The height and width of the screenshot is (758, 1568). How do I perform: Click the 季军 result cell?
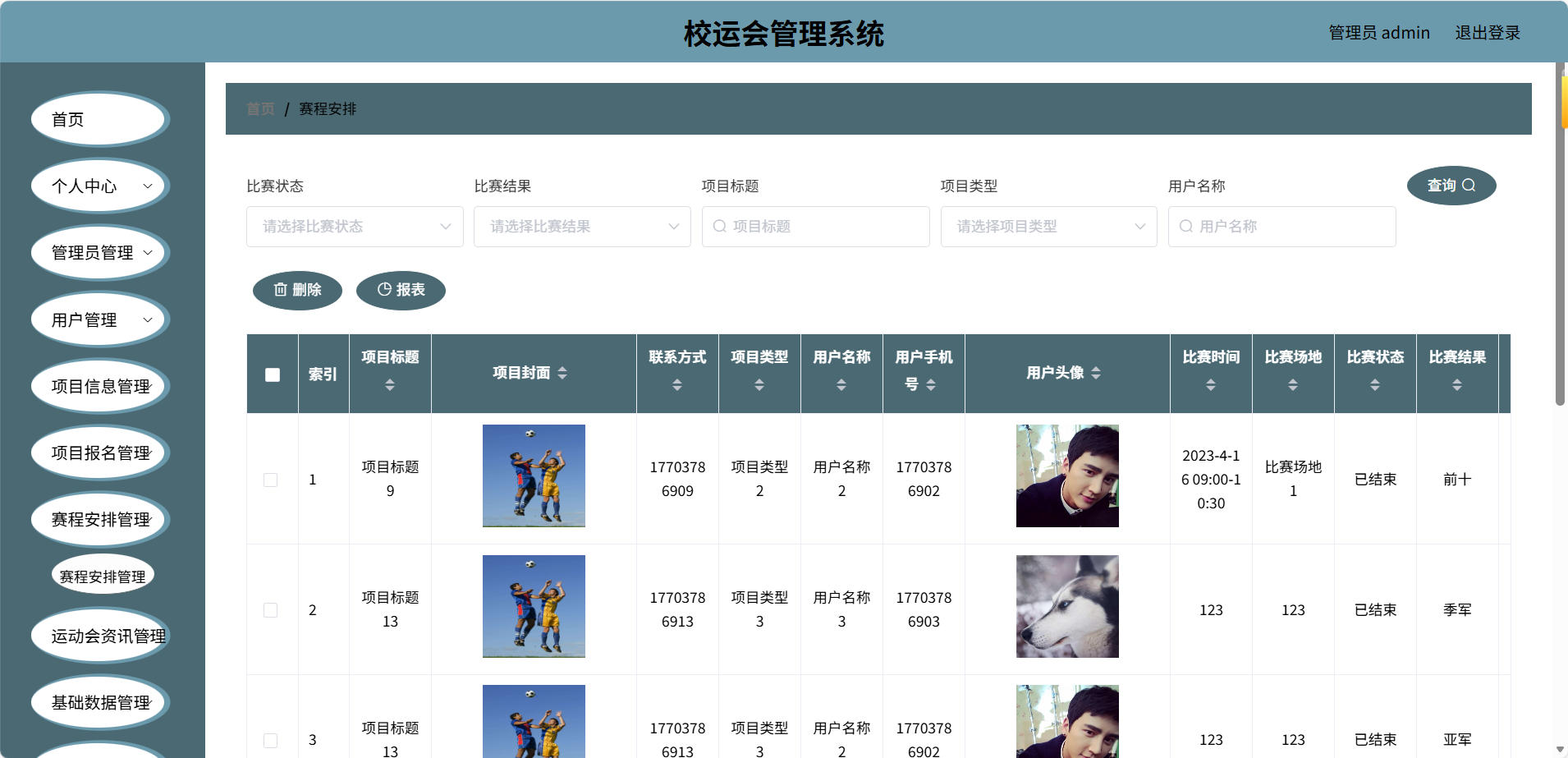tap(1457, 610)
